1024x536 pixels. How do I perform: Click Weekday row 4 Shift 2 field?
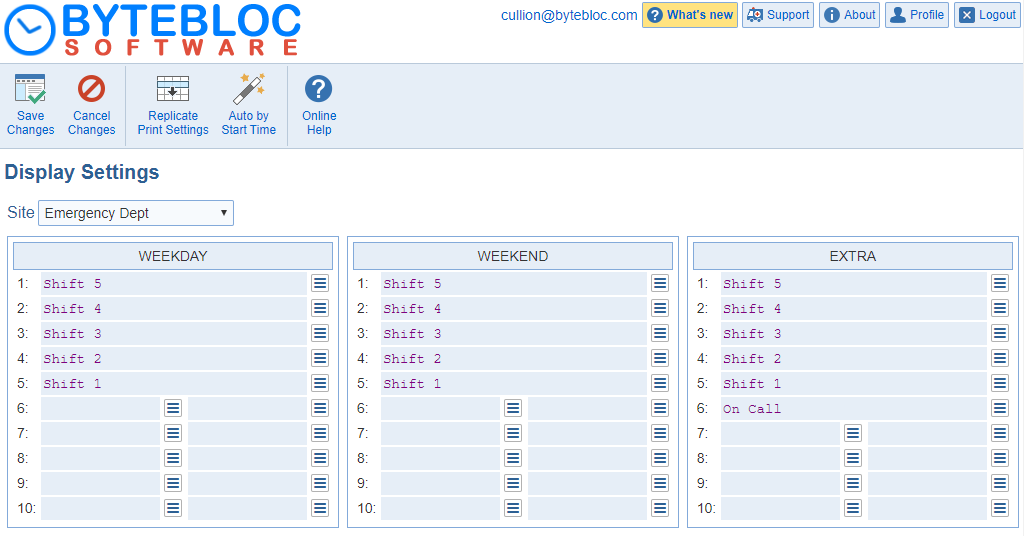tap(174, 358)
